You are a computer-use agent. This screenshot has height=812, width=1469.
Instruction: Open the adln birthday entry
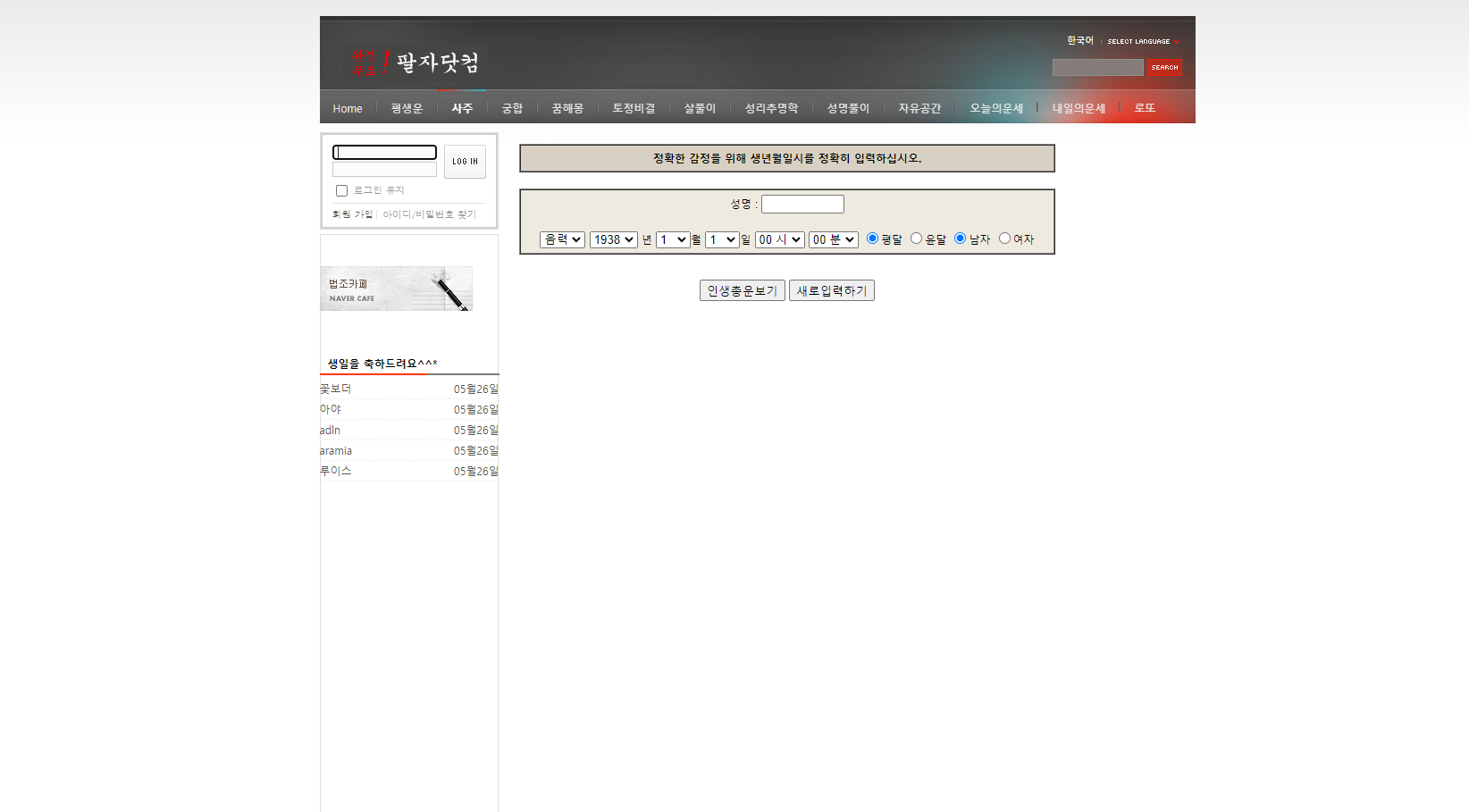pyautogui.click(x=330, y=430)
